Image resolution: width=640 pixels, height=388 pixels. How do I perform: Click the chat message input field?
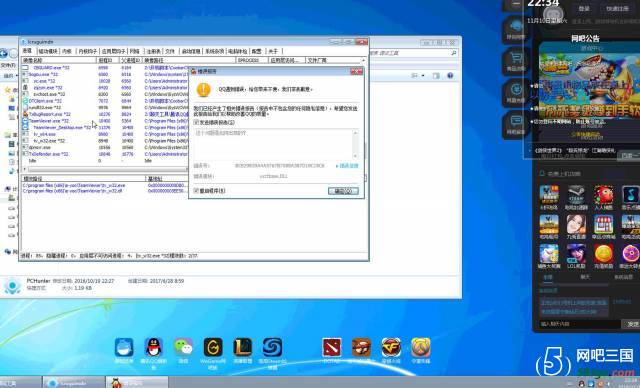coord(580,324)
